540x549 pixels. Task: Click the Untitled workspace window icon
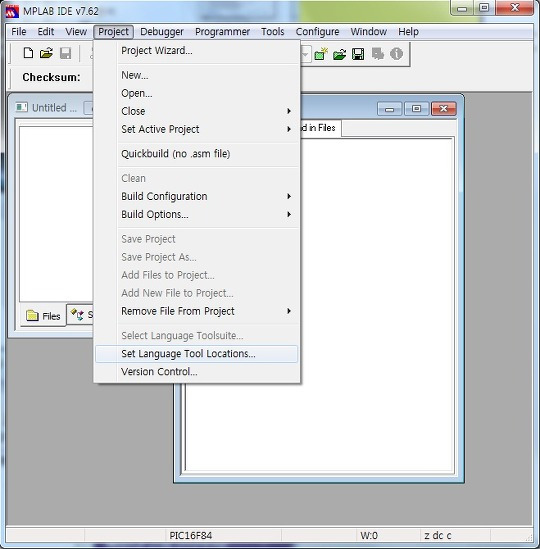click(21, 107)
